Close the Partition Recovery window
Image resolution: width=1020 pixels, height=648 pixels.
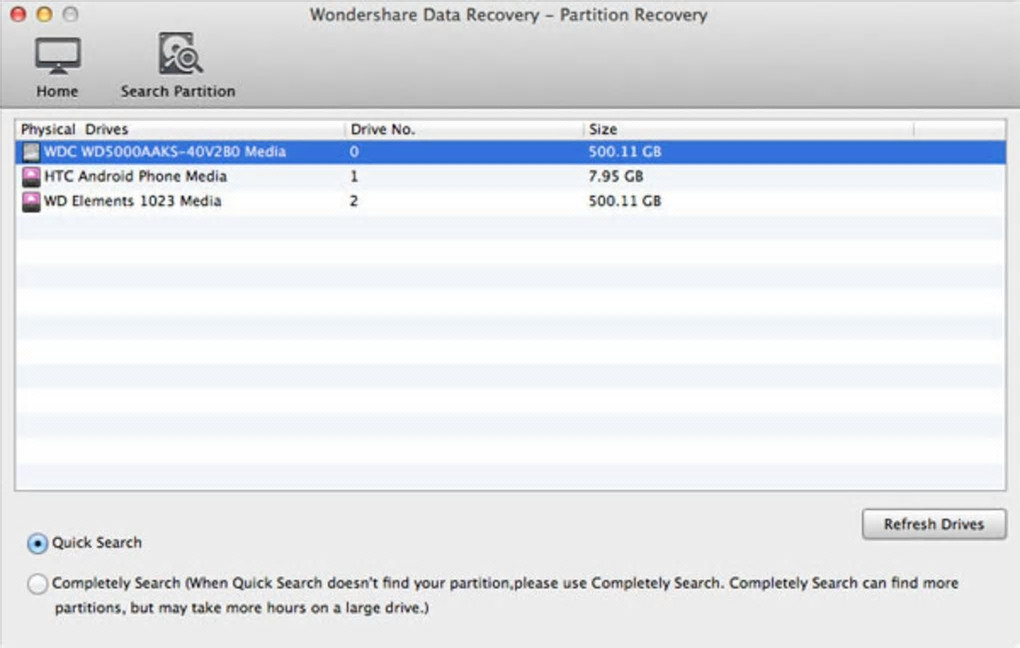(18, 15)
